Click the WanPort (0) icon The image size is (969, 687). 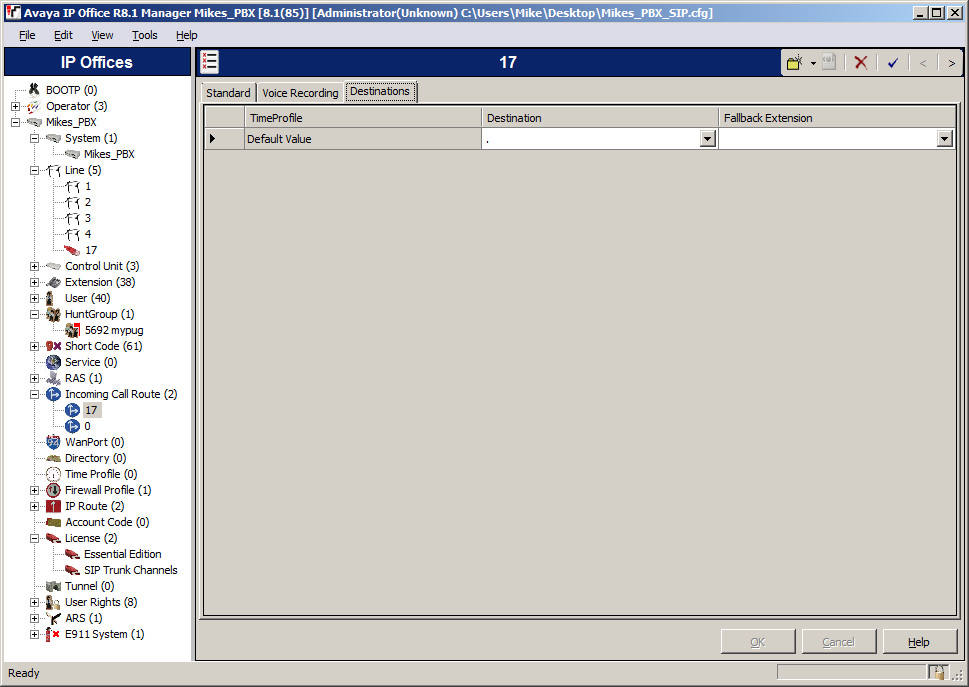(x=54, y=442)
